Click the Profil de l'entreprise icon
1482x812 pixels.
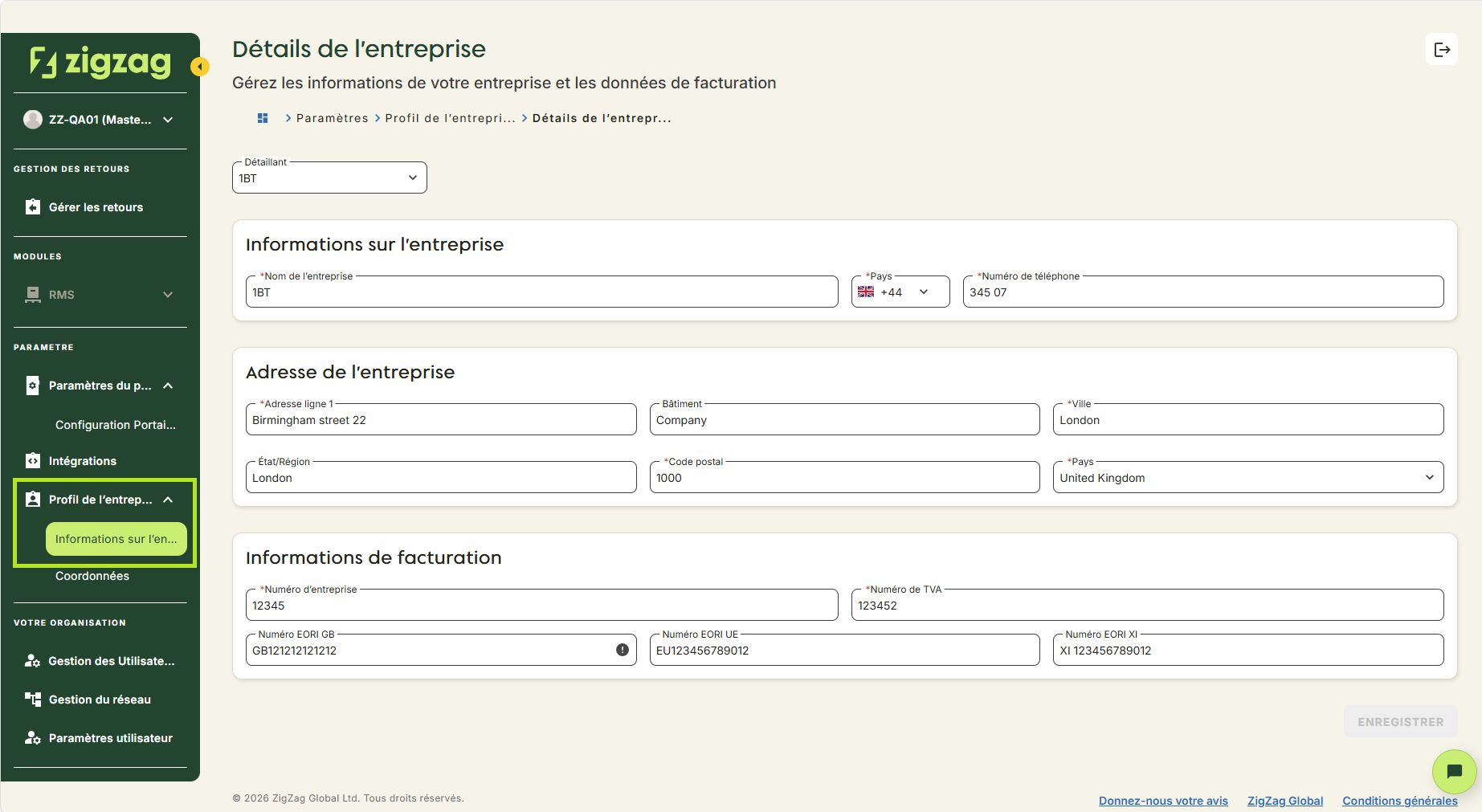(x=33, y=500)
